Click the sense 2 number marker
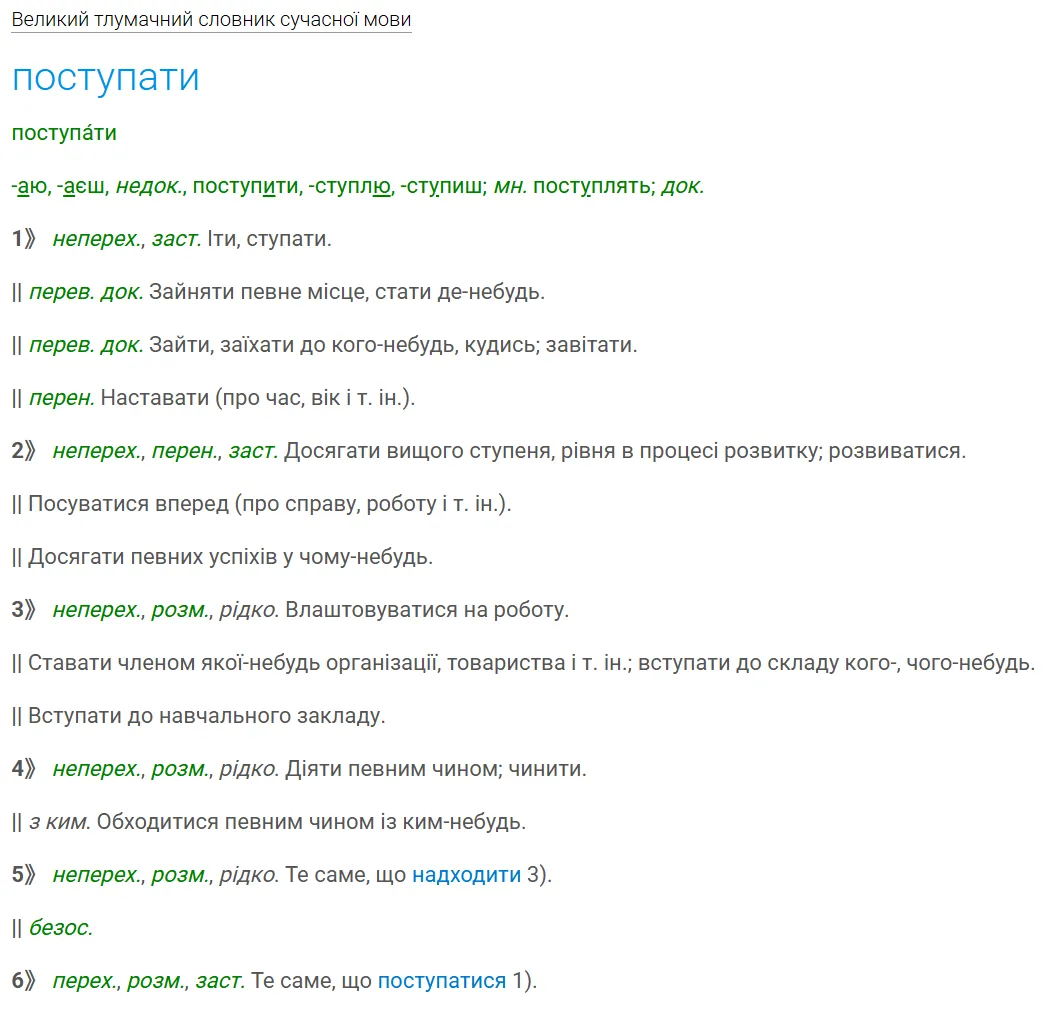This screenshot has height=1013, width=1061. [x=24, y=451]
